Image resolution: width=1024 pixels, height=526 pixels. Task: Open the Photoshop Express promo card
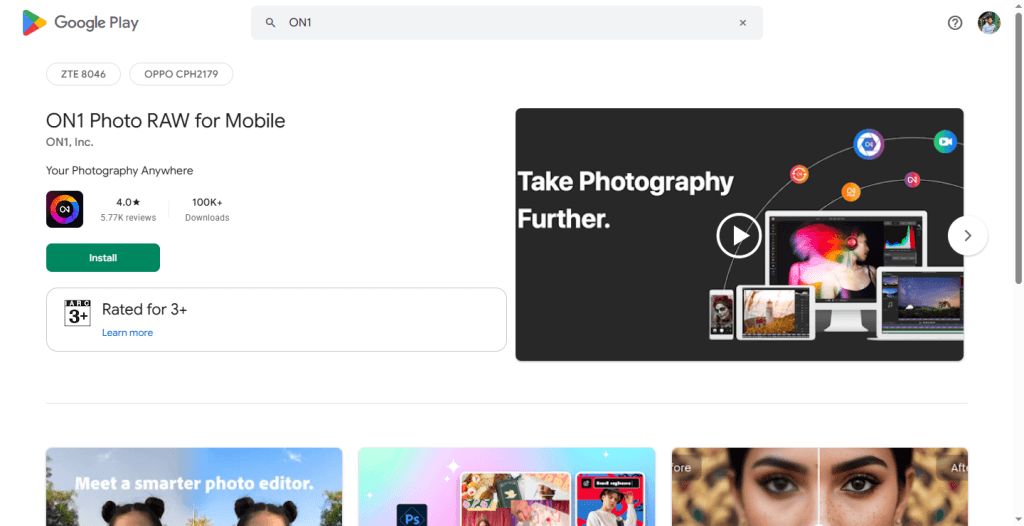(x=507, y=487)
